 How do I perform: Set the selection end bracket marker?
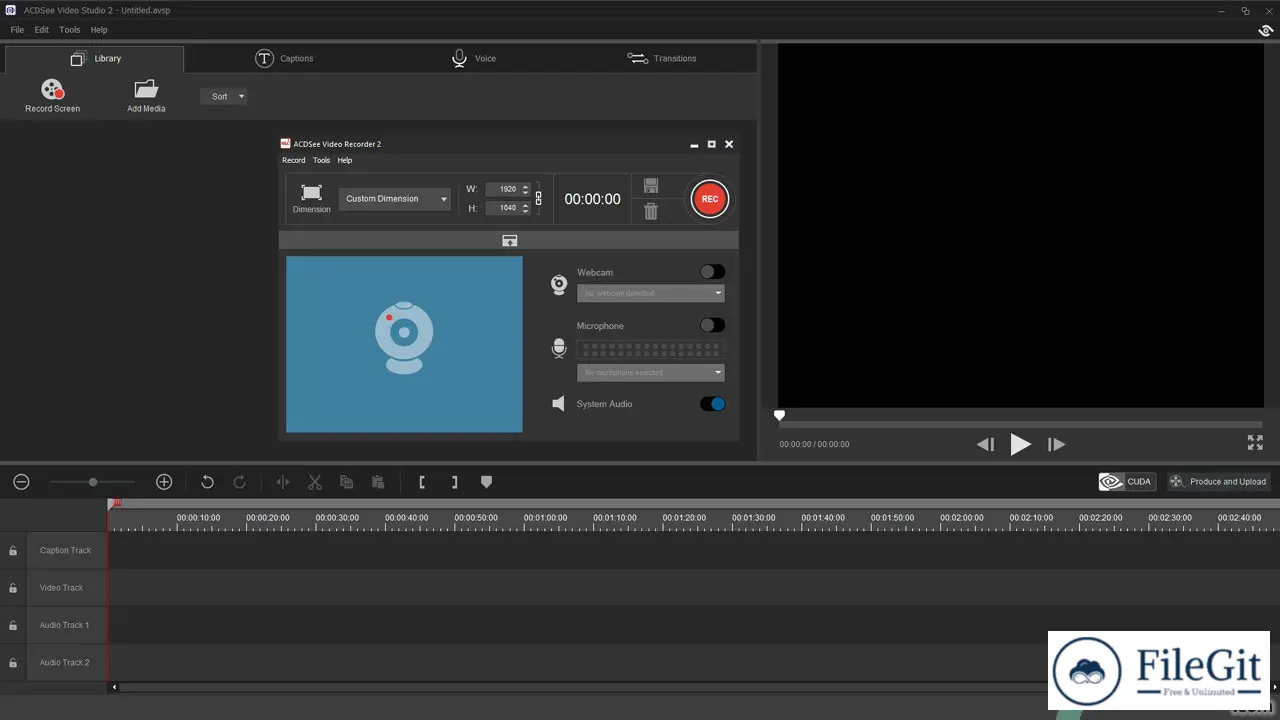tap(454, 482)
